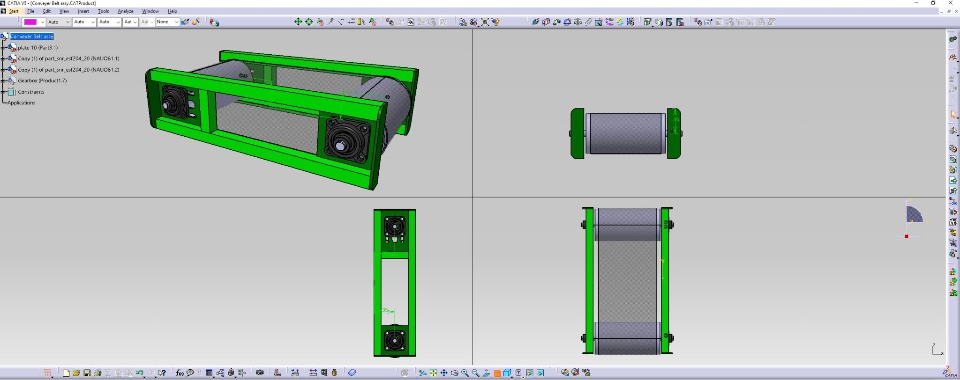This screenshot has width=960, height=380.
Task: Open the Insert menu
Action: pyautogui.click(x=83, y=11)
